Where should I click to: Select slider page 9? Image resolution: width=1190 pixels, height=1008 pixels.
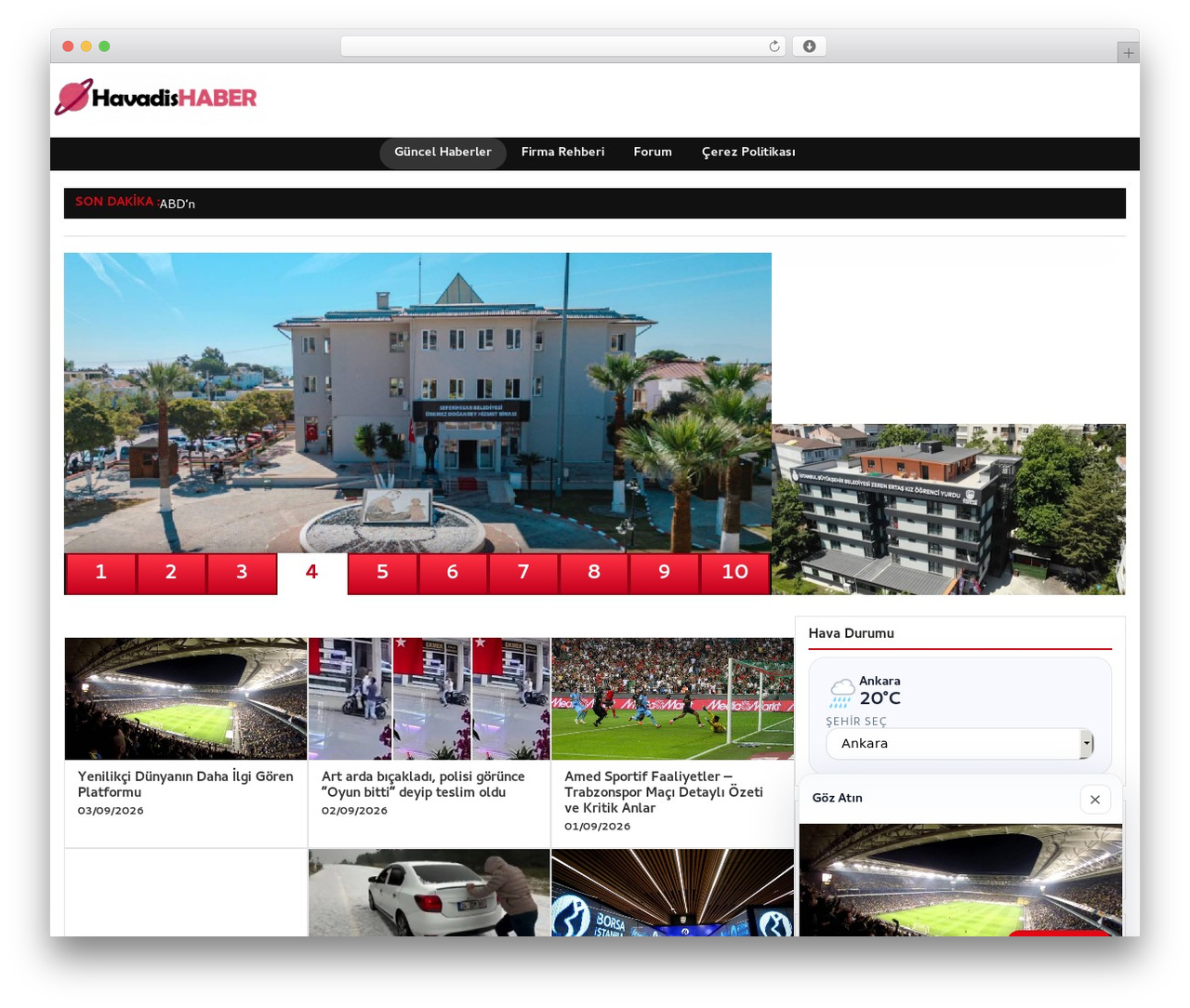[x=664, y=573]
